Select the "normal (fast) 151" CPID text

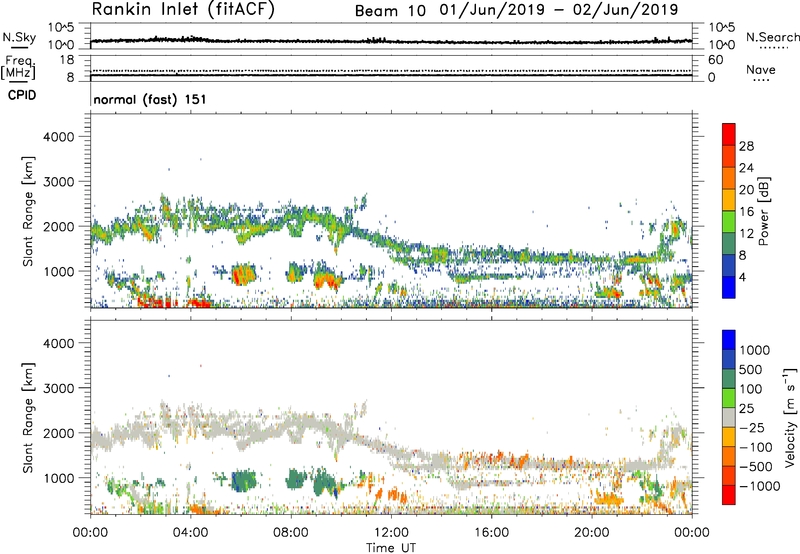click(149, 99)
